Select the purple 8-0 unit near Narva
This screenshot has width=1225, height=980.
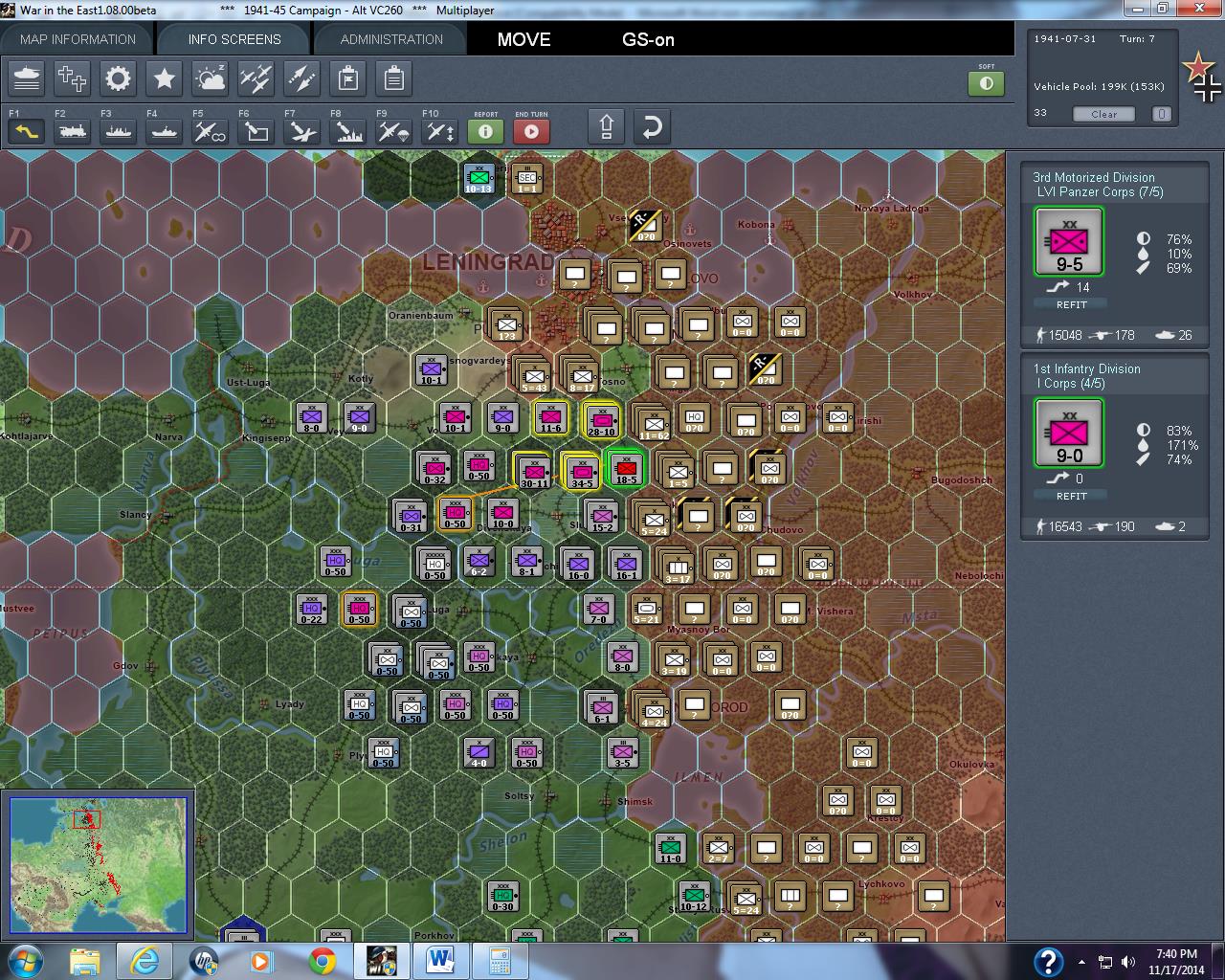coord(311,416)
